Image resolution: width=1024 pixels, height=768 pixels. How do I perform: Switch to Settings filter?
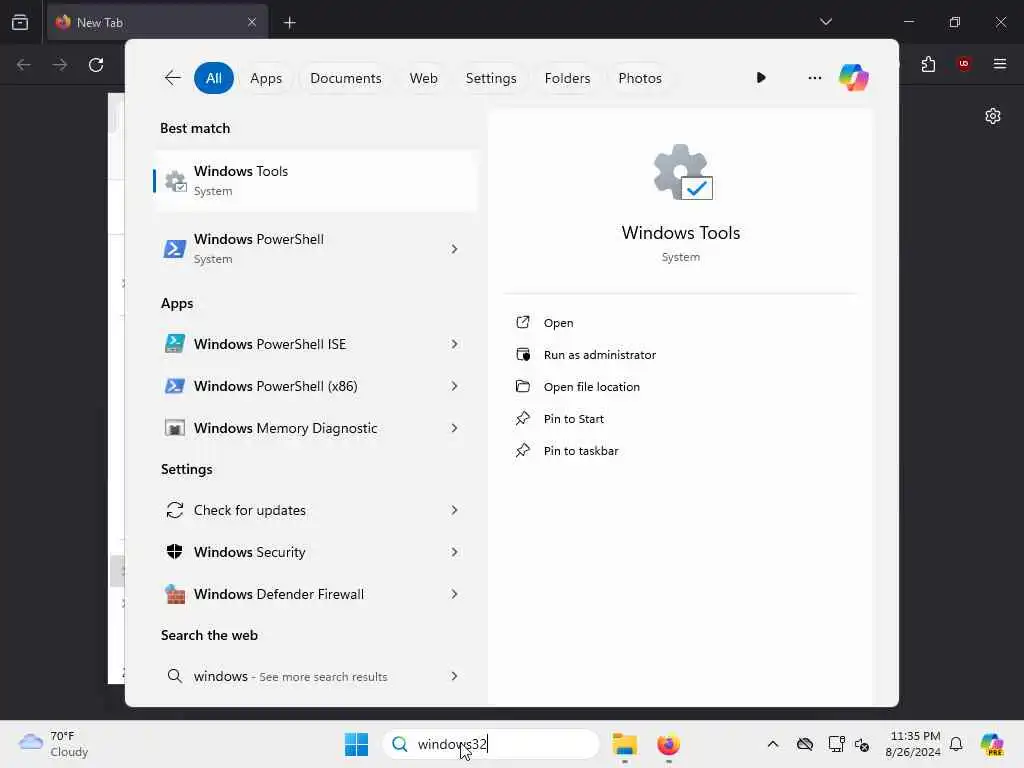tap(491, 78)
